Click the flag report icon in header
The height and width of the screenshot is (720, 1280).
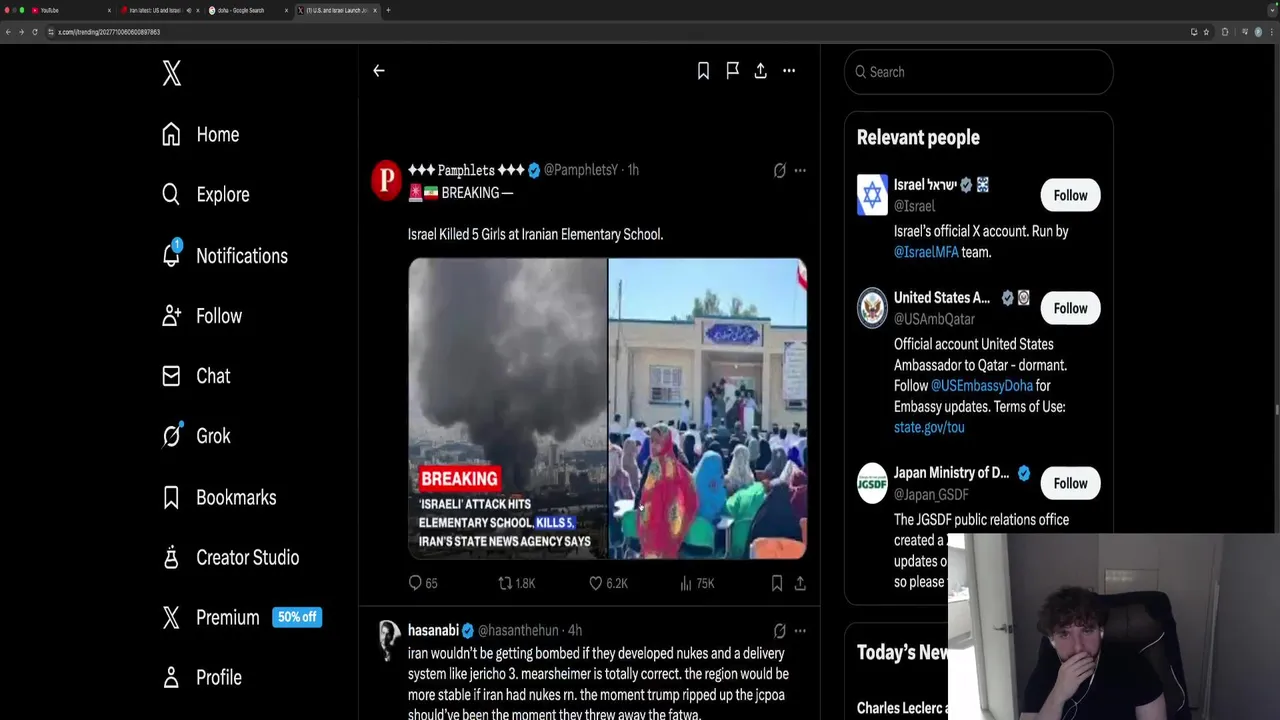732,71
